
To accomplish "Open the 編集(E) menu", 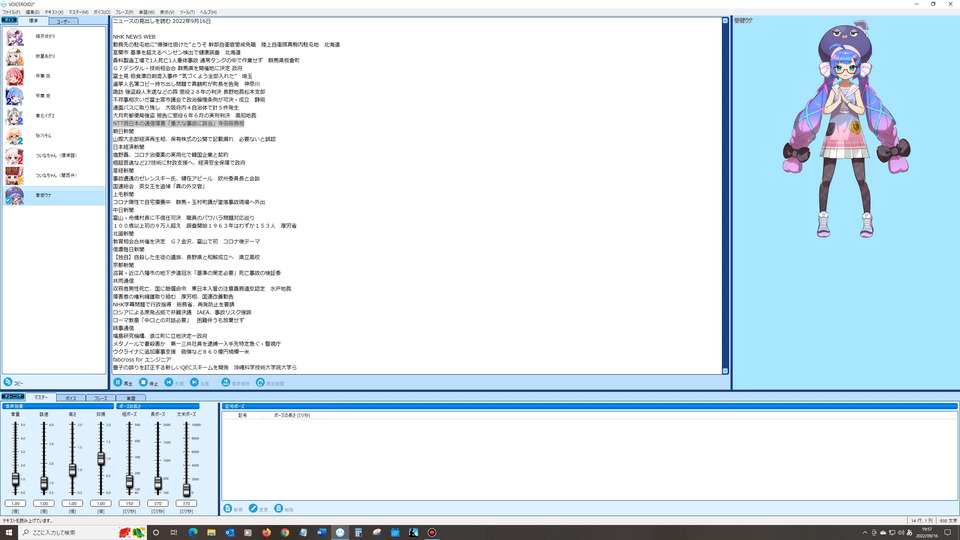I will pyautogui.click(x=32, y=12).
